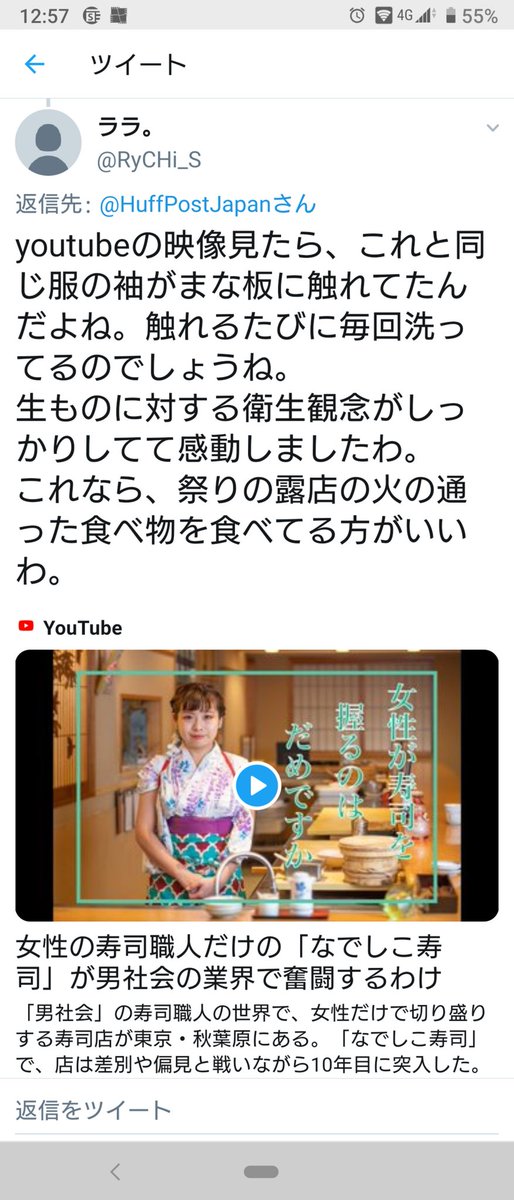
Task: Open the video thumbnail card
Action: (x=257, y=785)
